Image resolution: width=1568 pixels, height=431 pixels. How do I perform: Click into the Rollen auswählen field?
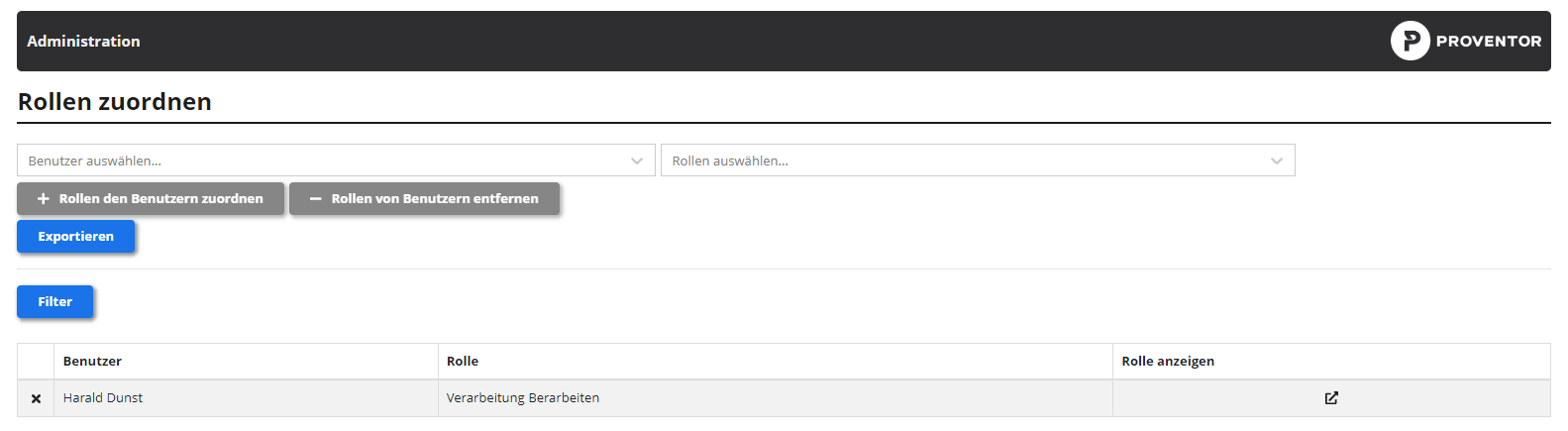[961, 161]
